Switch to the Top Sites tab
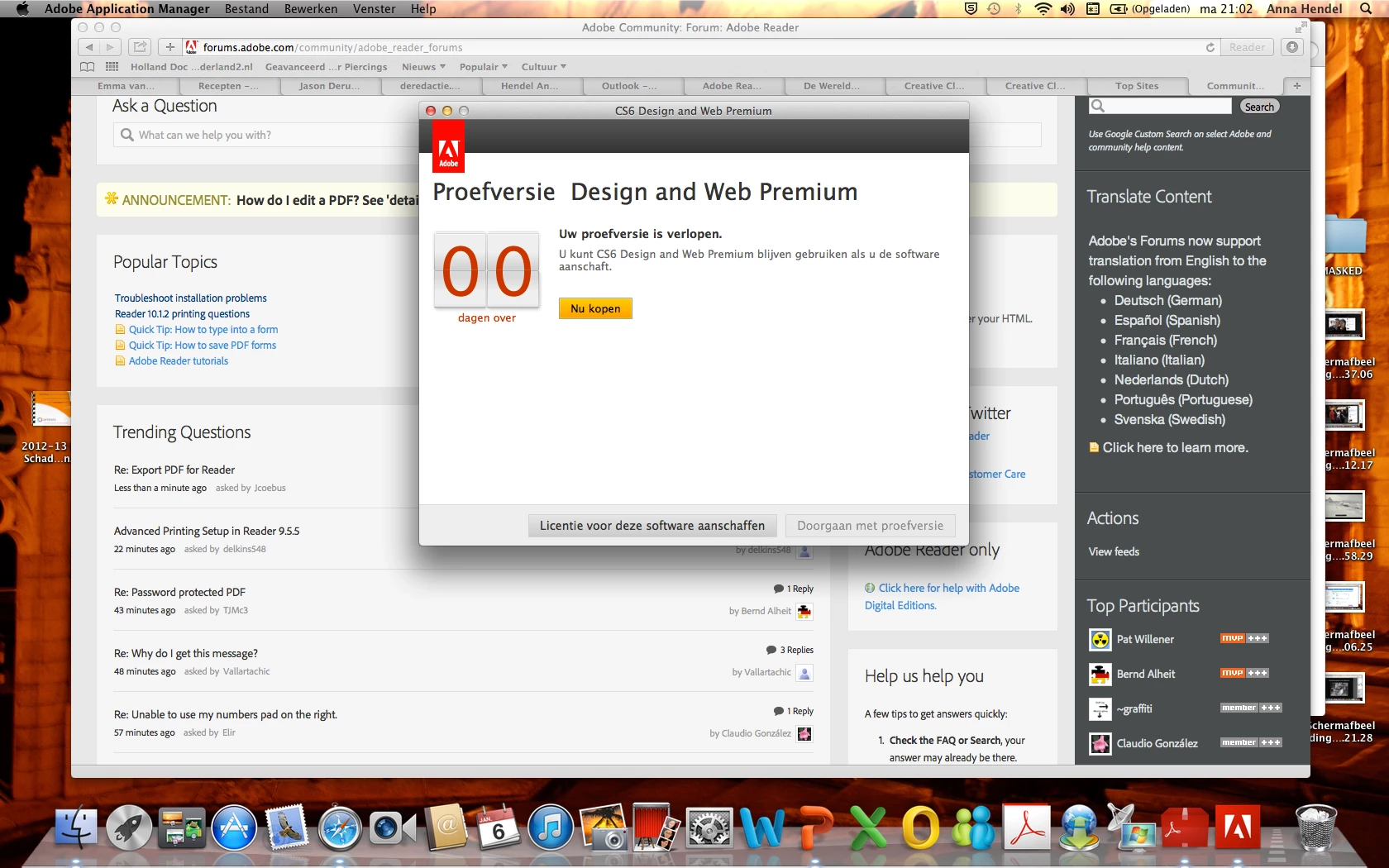The height and width of the screenshot is (868, 1389). point(1137,86)
